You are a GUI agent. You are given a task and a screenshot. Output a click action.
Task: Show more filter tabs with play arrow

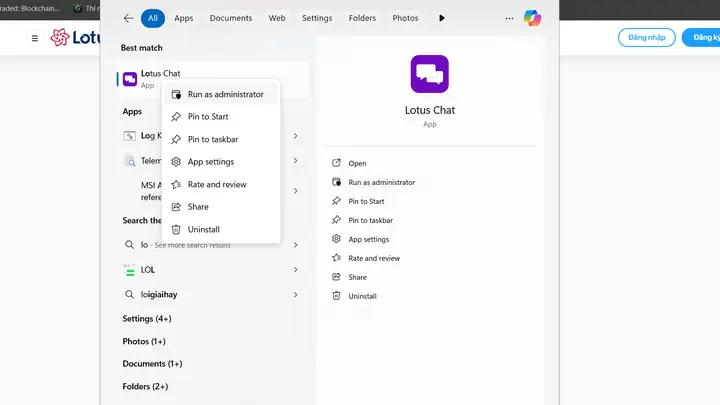pos(442,18)
